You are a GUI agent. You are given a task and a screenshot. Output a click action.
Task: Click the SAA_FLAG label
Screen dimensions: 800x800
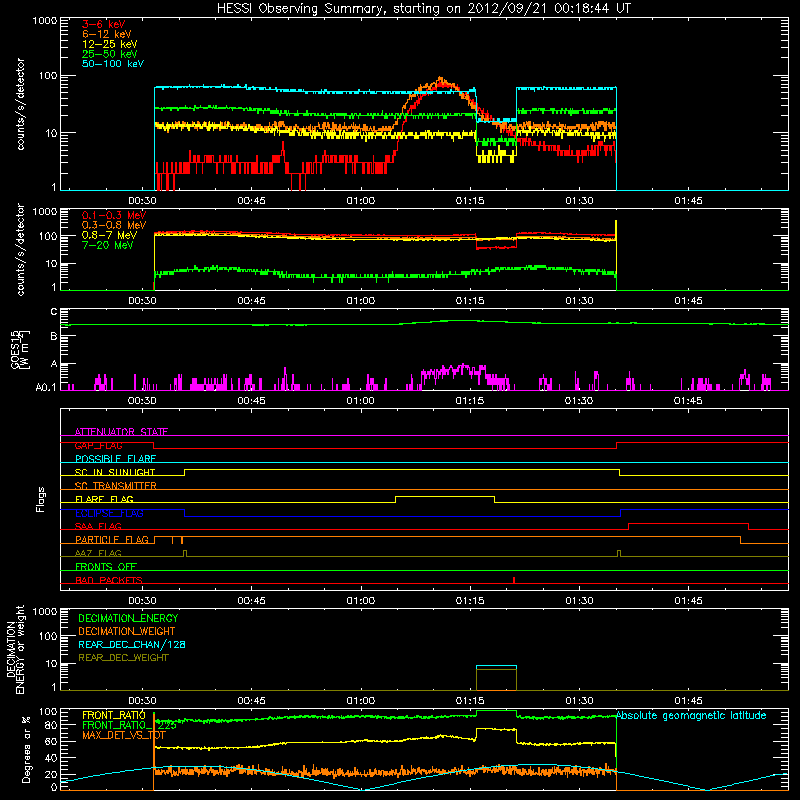tap(98, 527)
